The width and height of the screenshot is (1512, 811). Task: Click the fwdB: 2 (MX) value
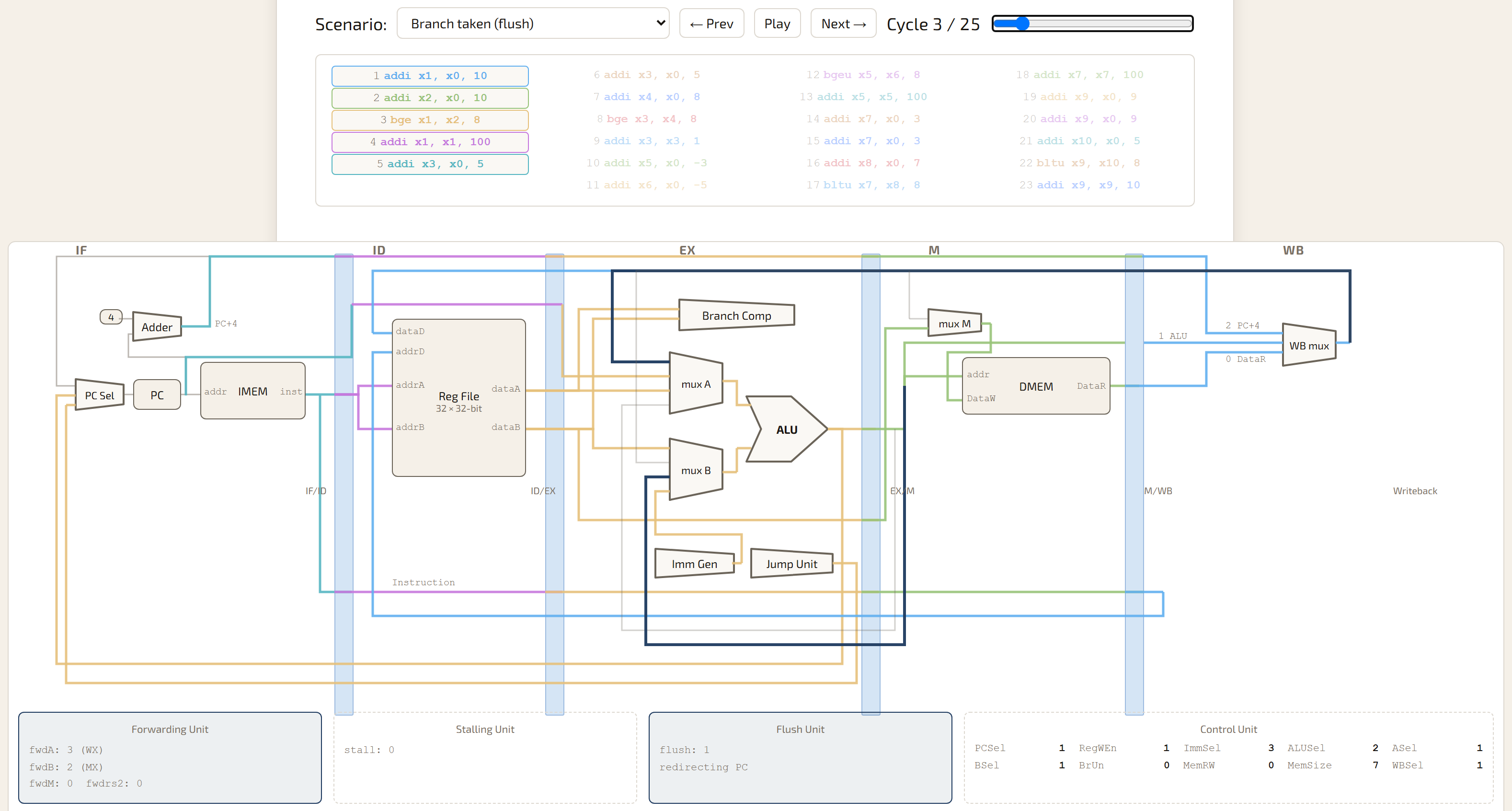66,767
